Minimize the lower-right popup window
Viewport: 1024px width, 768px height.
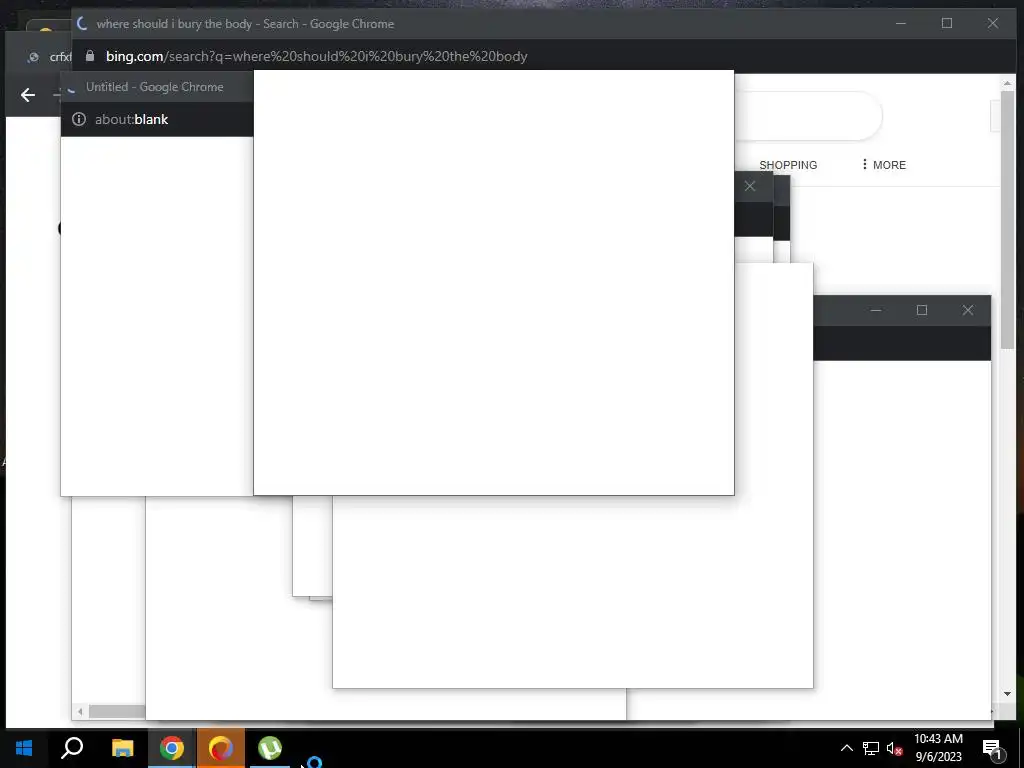(876, 310)
